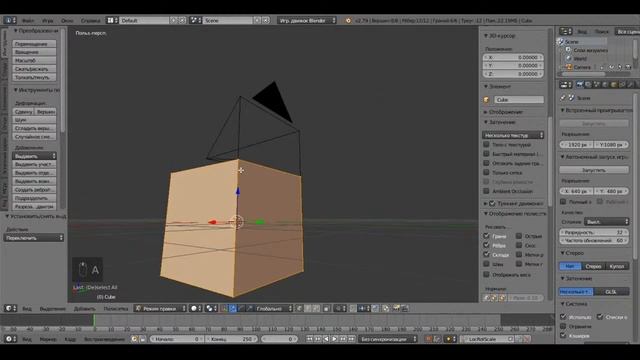Click the Вращение button

34,52
